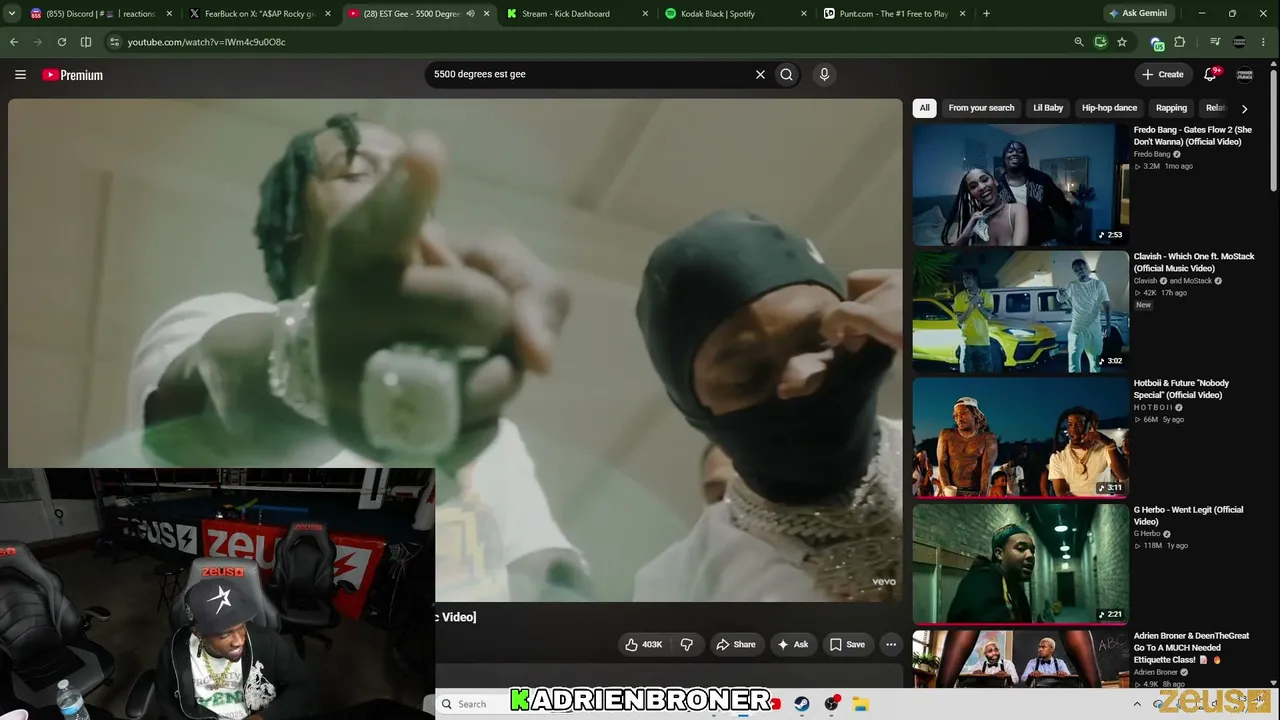Close the Kick Dashboard tab

(x=646, y=14)
